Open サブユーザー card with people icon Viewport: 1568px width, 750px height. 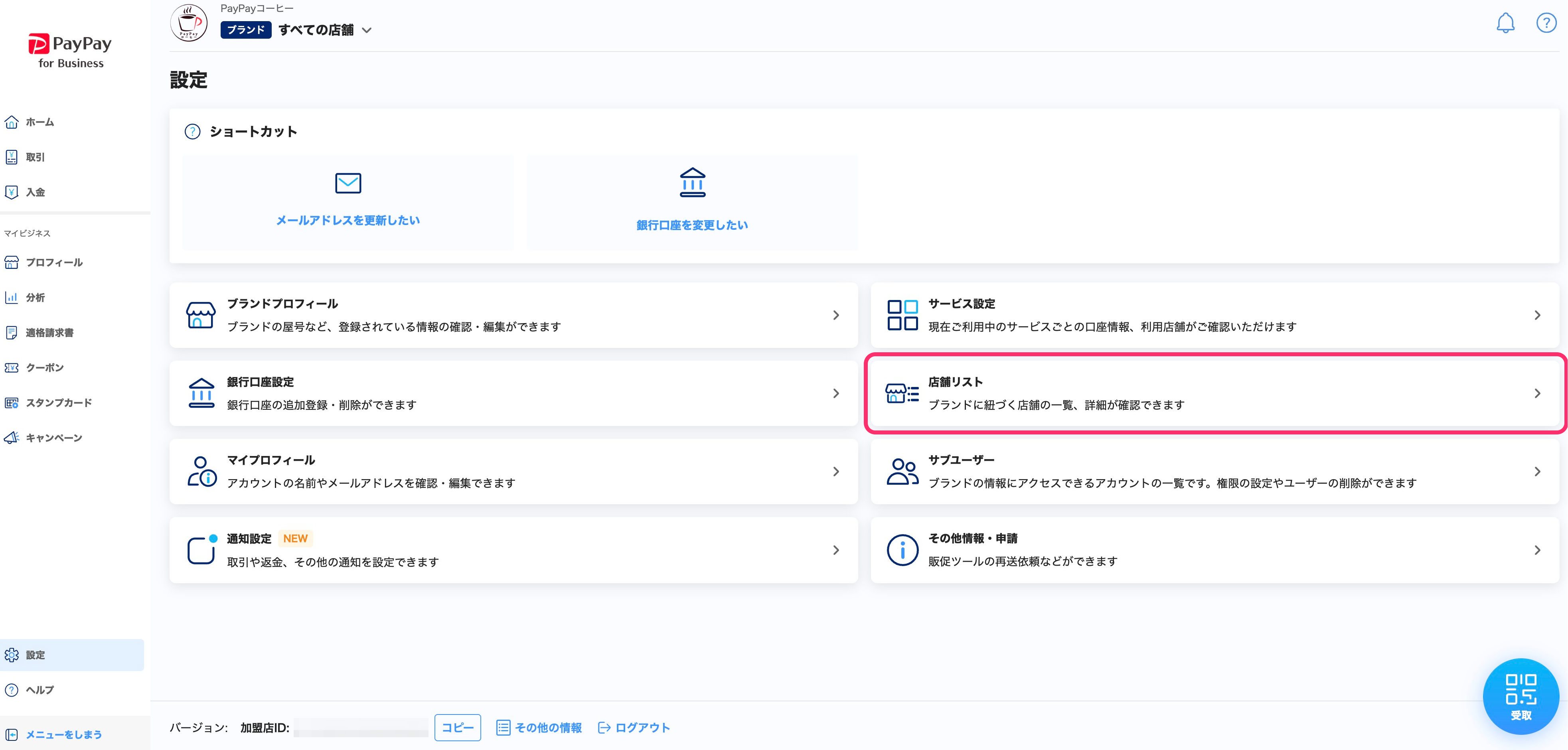click(1215, 472)
